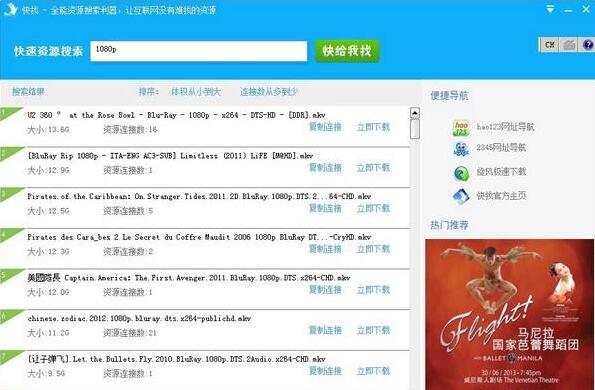
Task: Sort results by 体积从小到大
Action: click(196, 92)
